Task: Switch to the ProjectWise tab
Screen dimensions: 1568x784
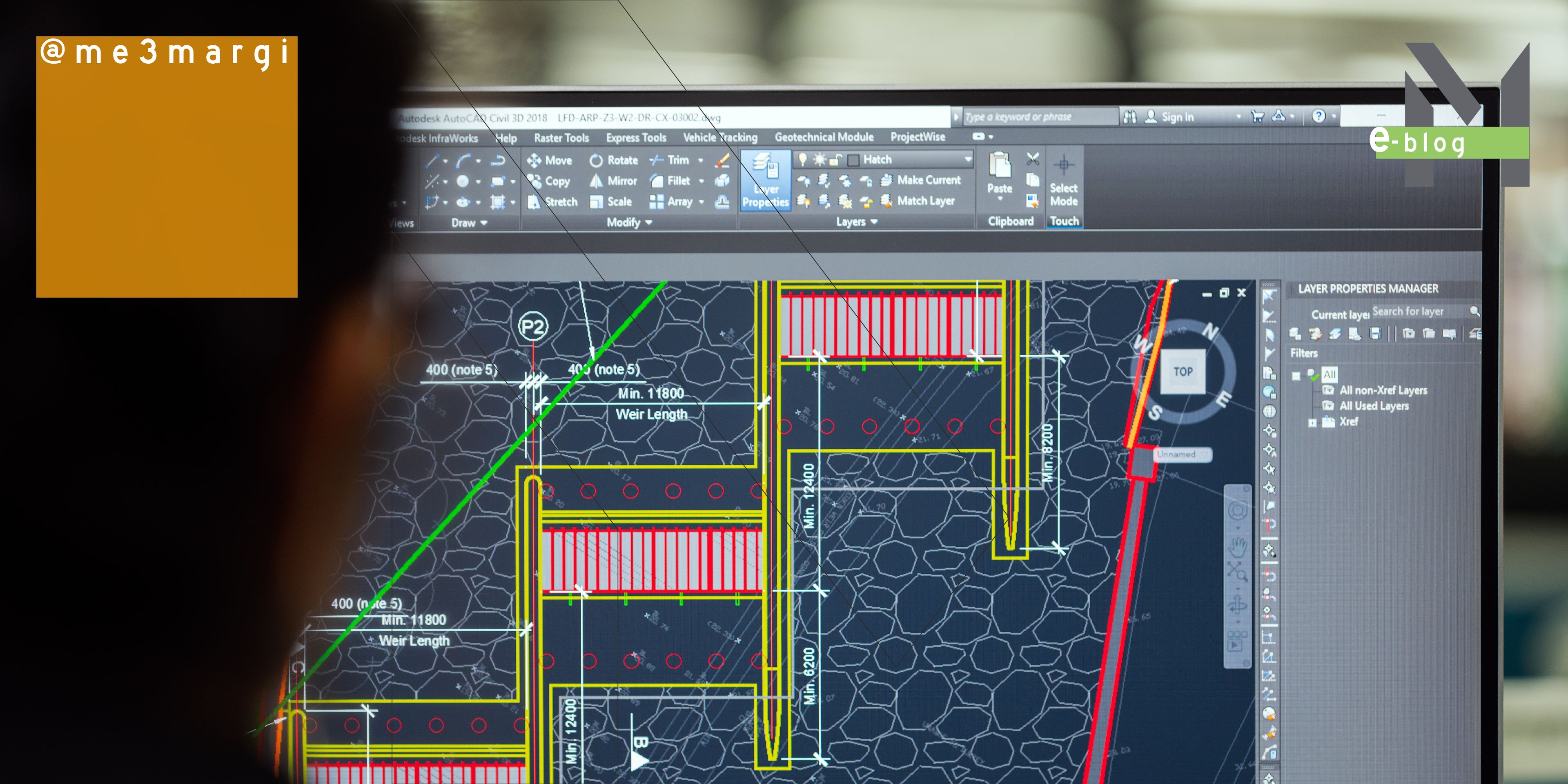Action: click(x=917, y=137)
